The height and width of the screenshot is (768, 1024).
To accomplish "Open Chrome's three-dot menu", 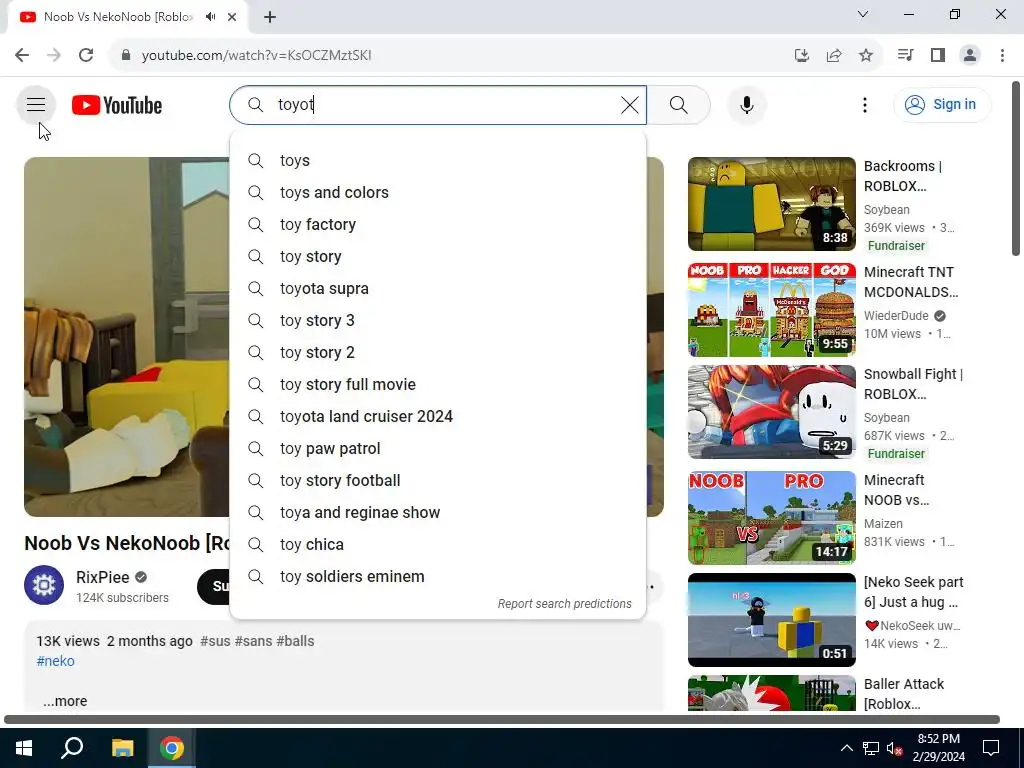I will click(1002, 55).
